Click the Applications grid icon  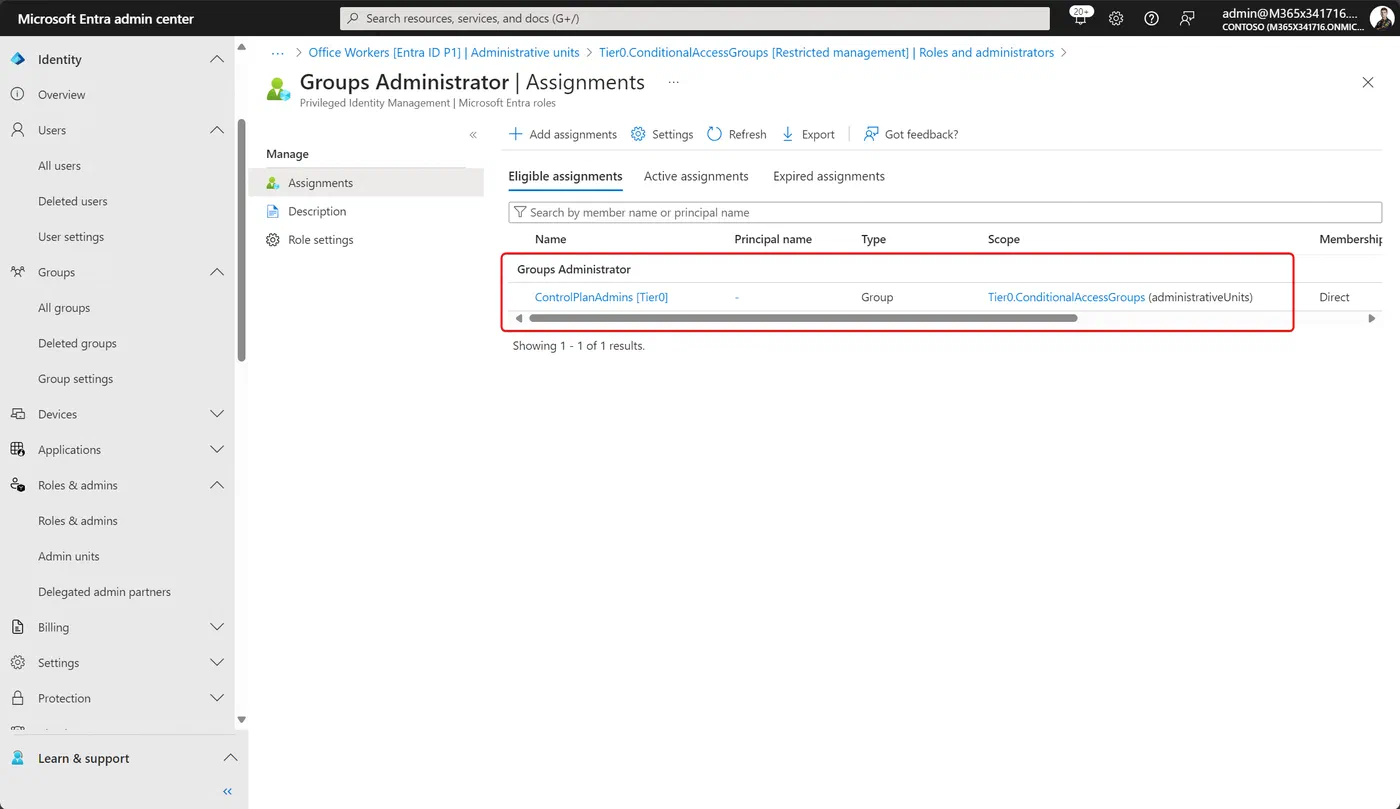point(17,449)
